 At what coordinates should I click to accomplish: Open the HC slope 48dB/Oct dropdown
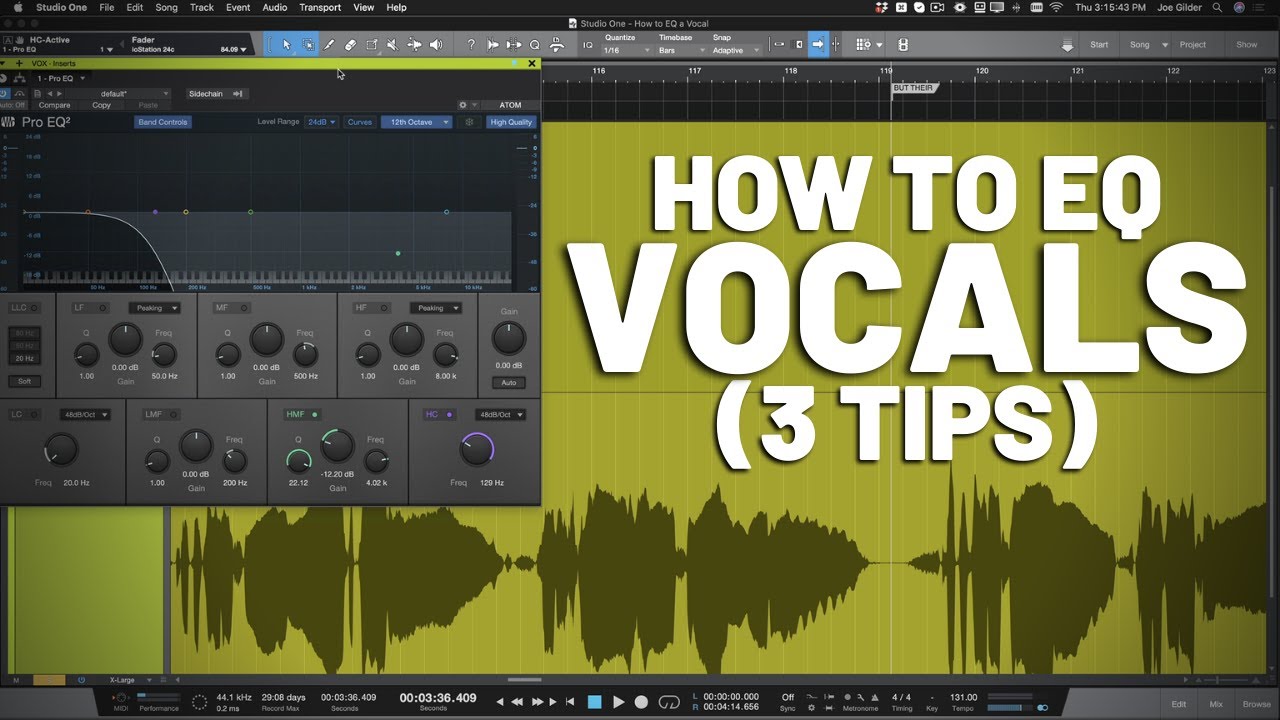click(500, 414)
